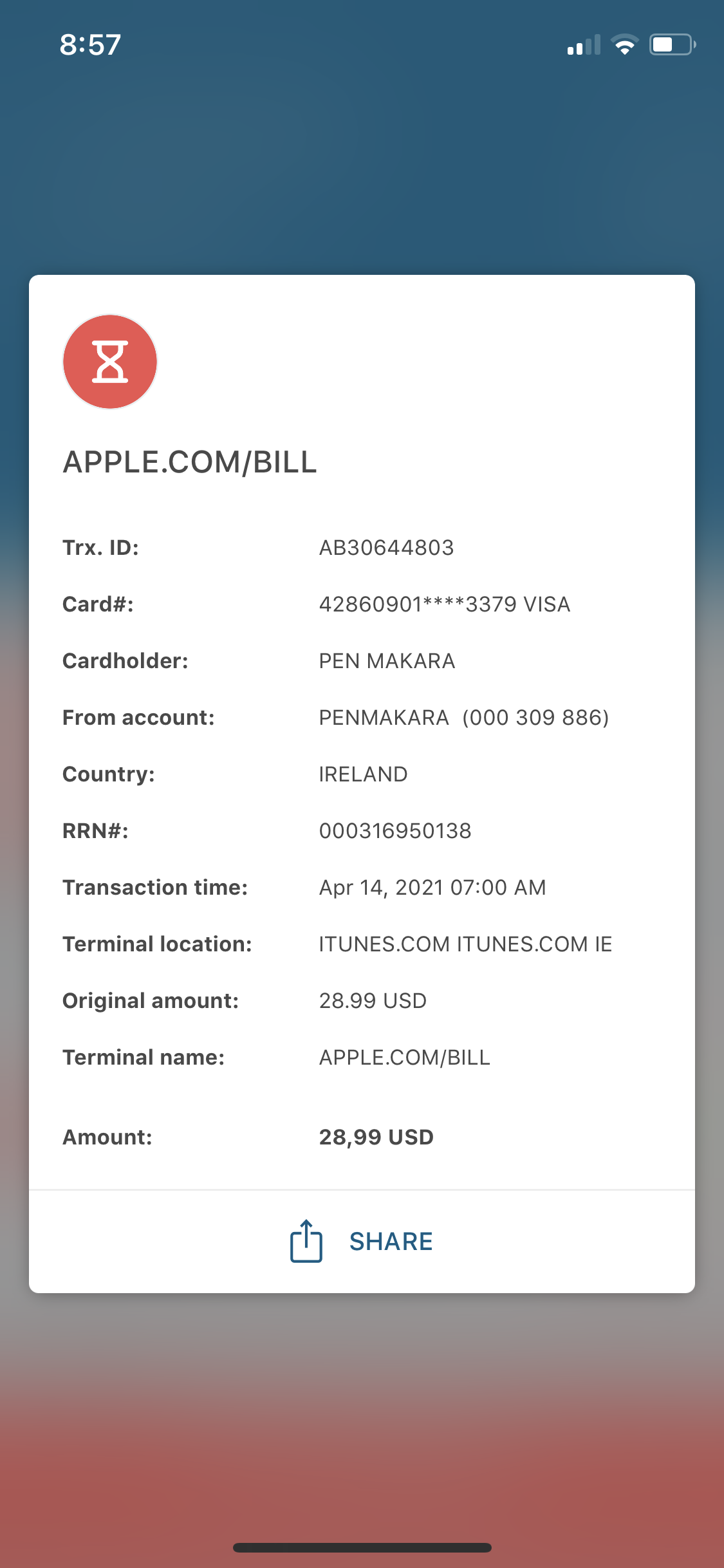
Task: Tap the bold total amount 28,99 USD
Action: pyautogui.click(x=376, y=1137)
